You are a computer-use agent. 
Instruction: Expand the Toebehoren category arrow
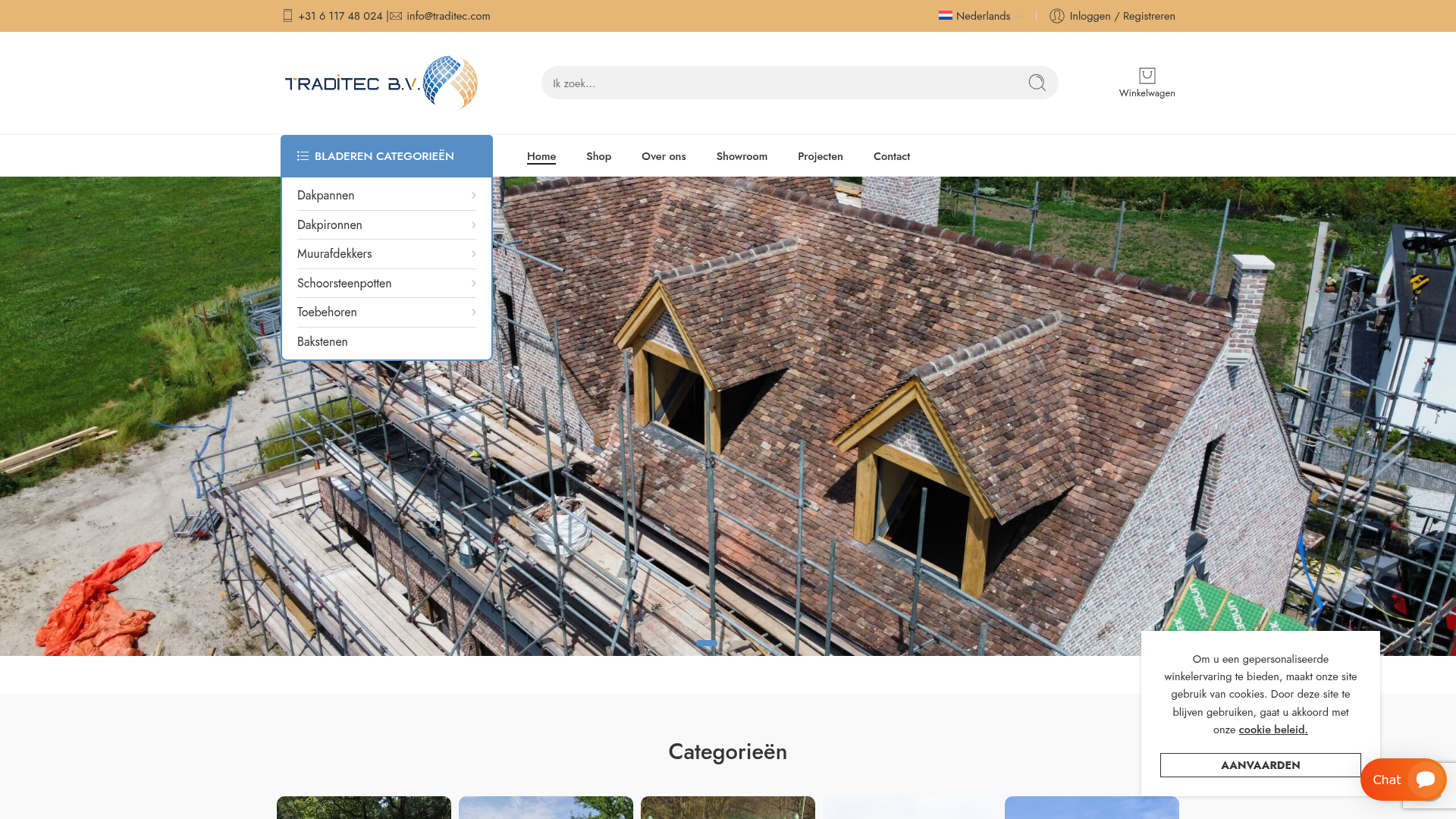(x=473, y=312)
